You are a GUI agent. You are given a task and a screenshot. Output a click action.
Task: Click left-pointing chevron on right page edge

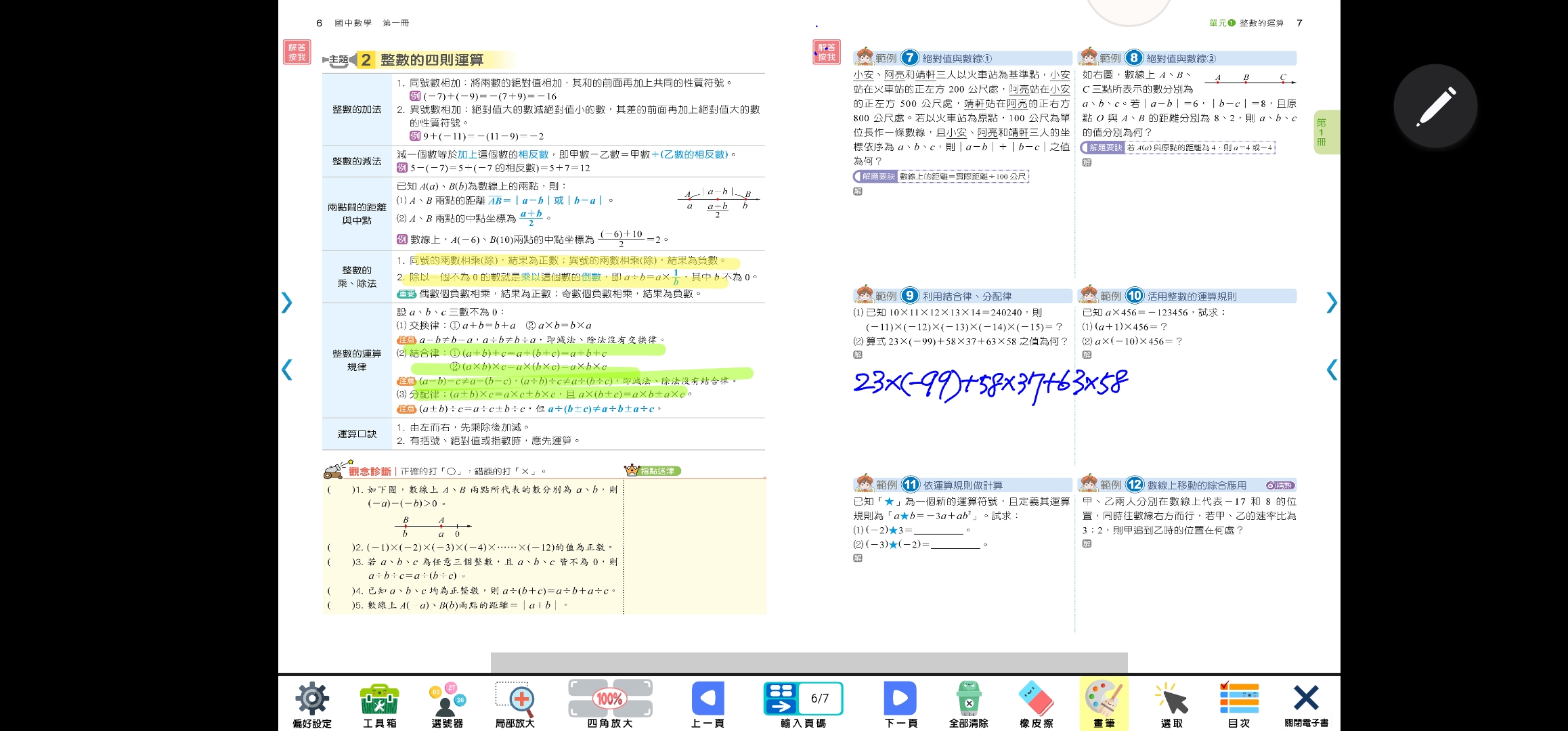1332,370
